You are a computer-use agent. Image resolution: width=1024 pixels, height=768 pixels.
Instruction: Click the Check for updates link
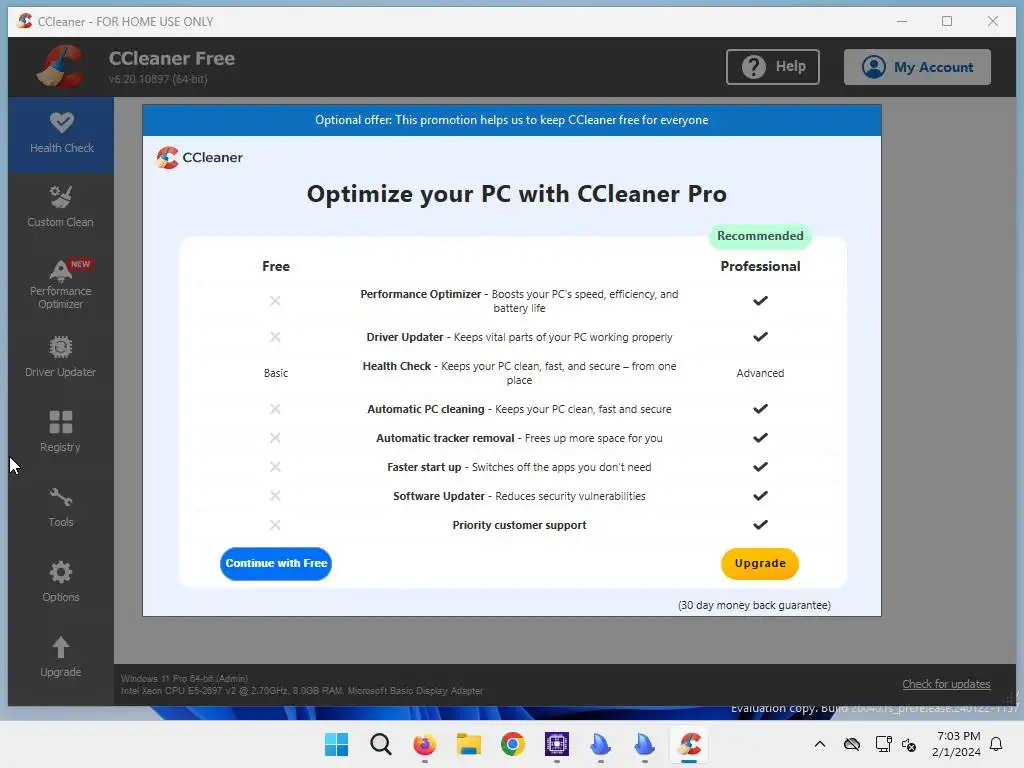(946, 684)
